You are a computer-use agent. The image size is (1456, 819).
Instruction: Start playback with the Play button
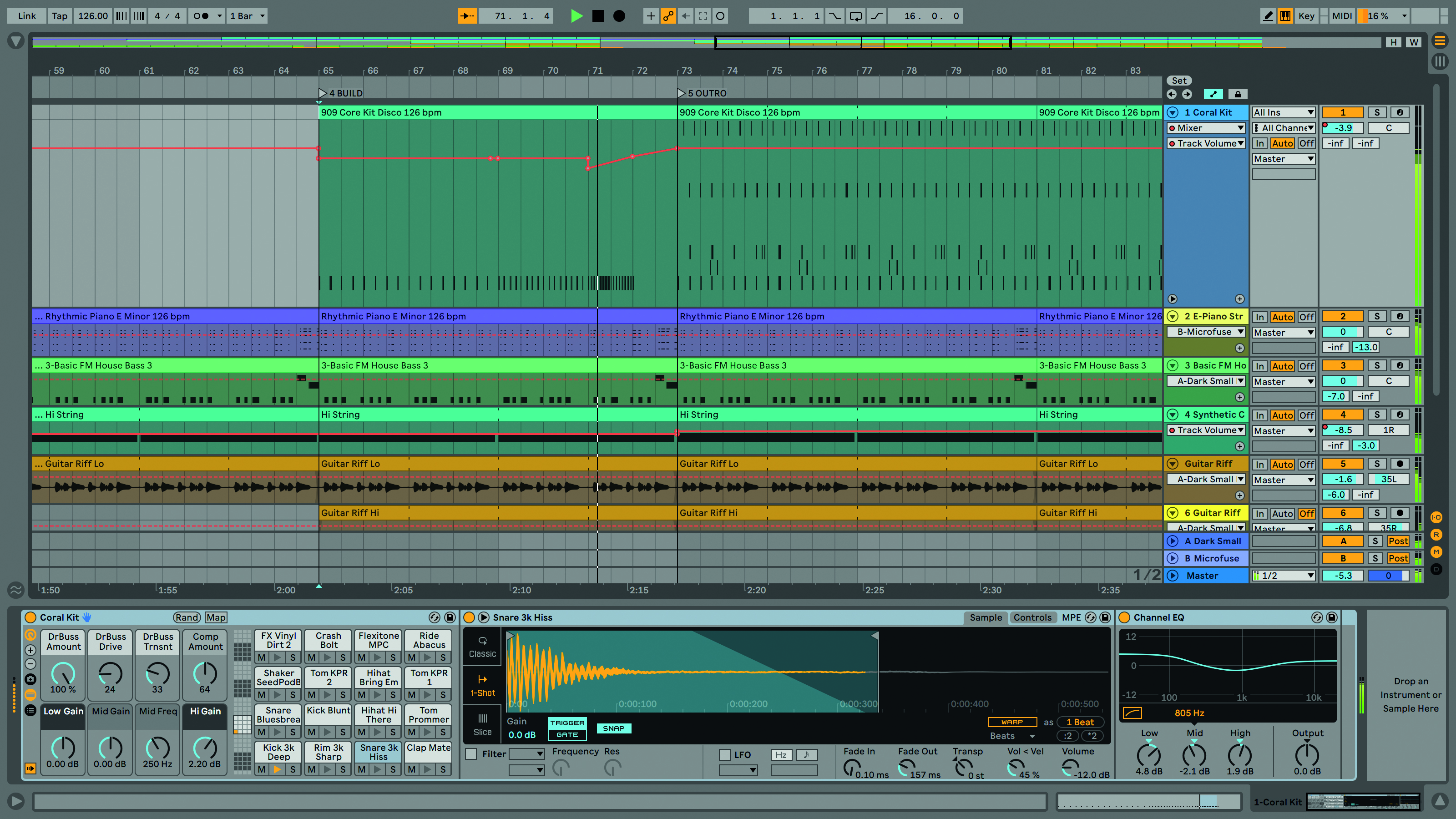click(576, 16)
